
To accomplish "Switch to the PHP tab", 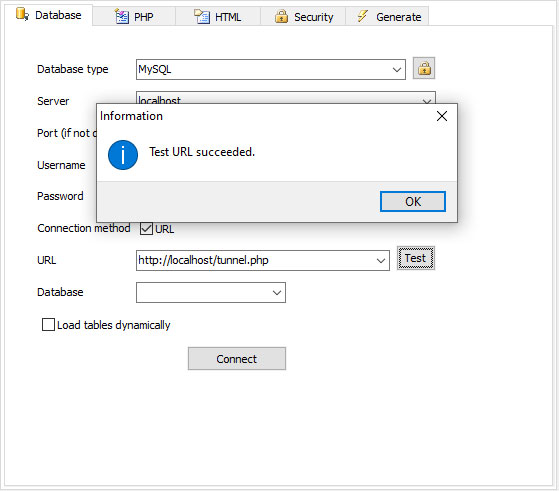I will (134, 16).
